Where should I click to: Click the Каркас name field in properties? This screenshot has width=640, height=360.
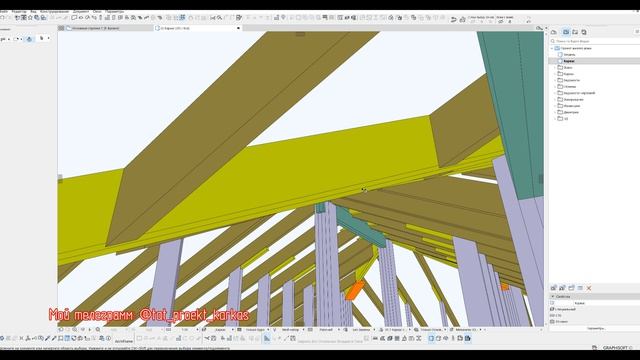606,303
